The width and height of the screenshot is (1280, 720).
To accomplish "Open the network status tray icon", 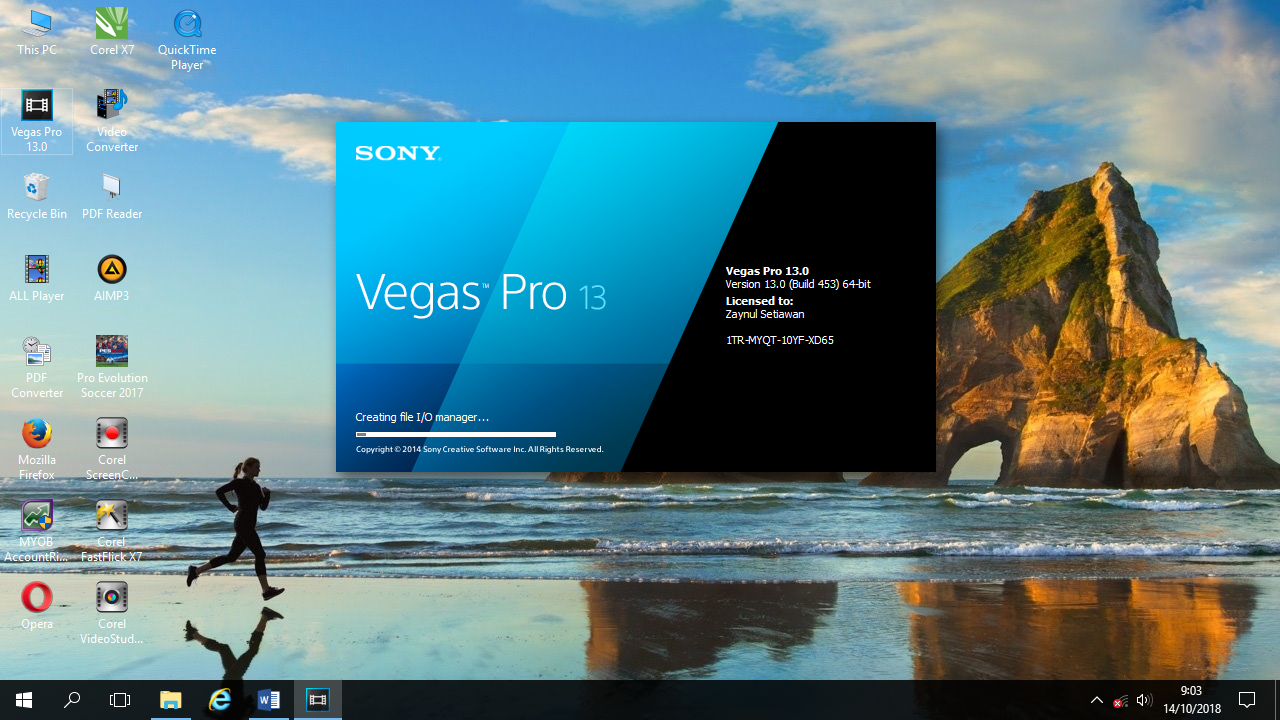I will (1121, 700).
